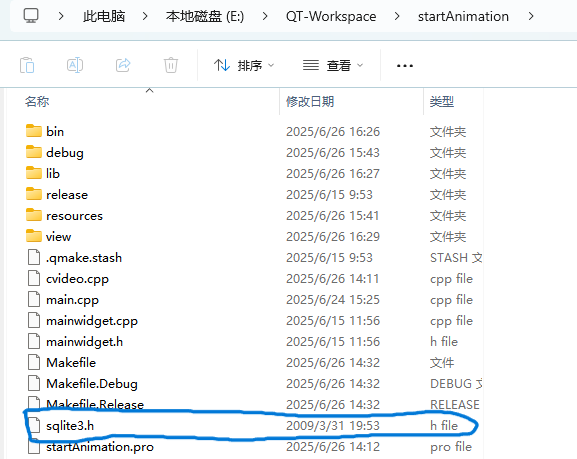Expand the chevron after 此电脑
577x459 pixels.
click(x=145, y=16)
